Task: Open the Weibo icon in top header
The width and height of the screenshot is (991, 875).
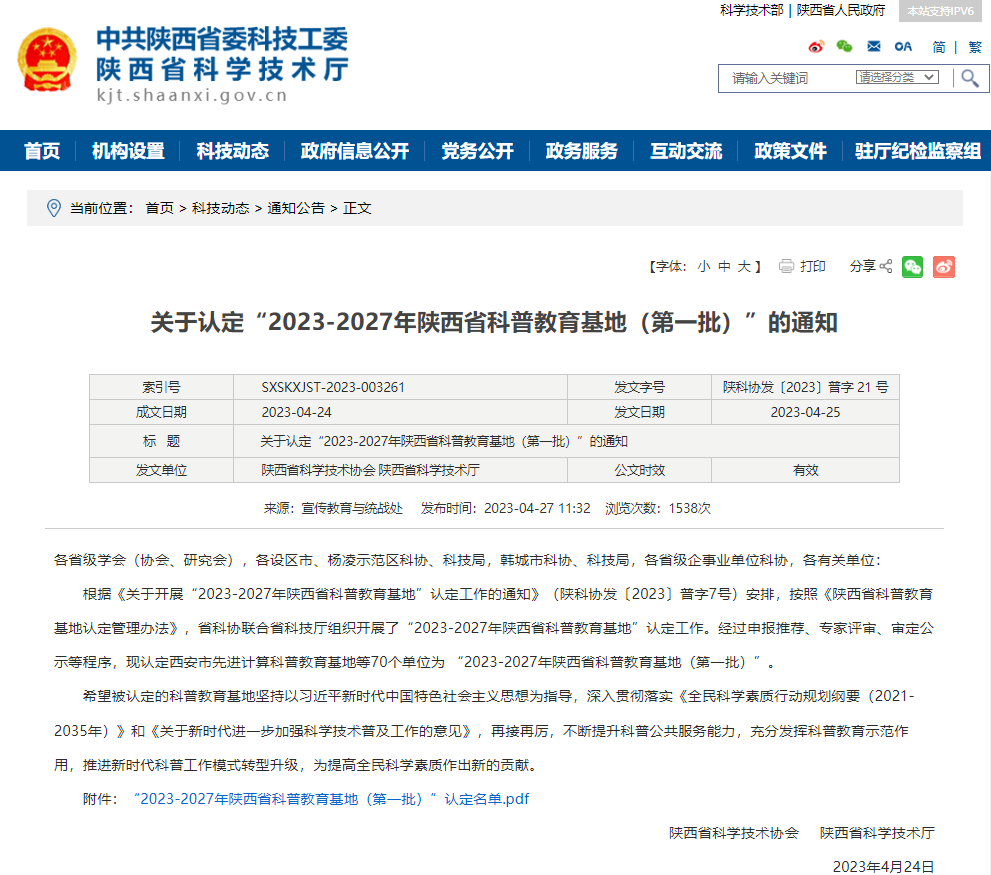Action: (816, 47)
